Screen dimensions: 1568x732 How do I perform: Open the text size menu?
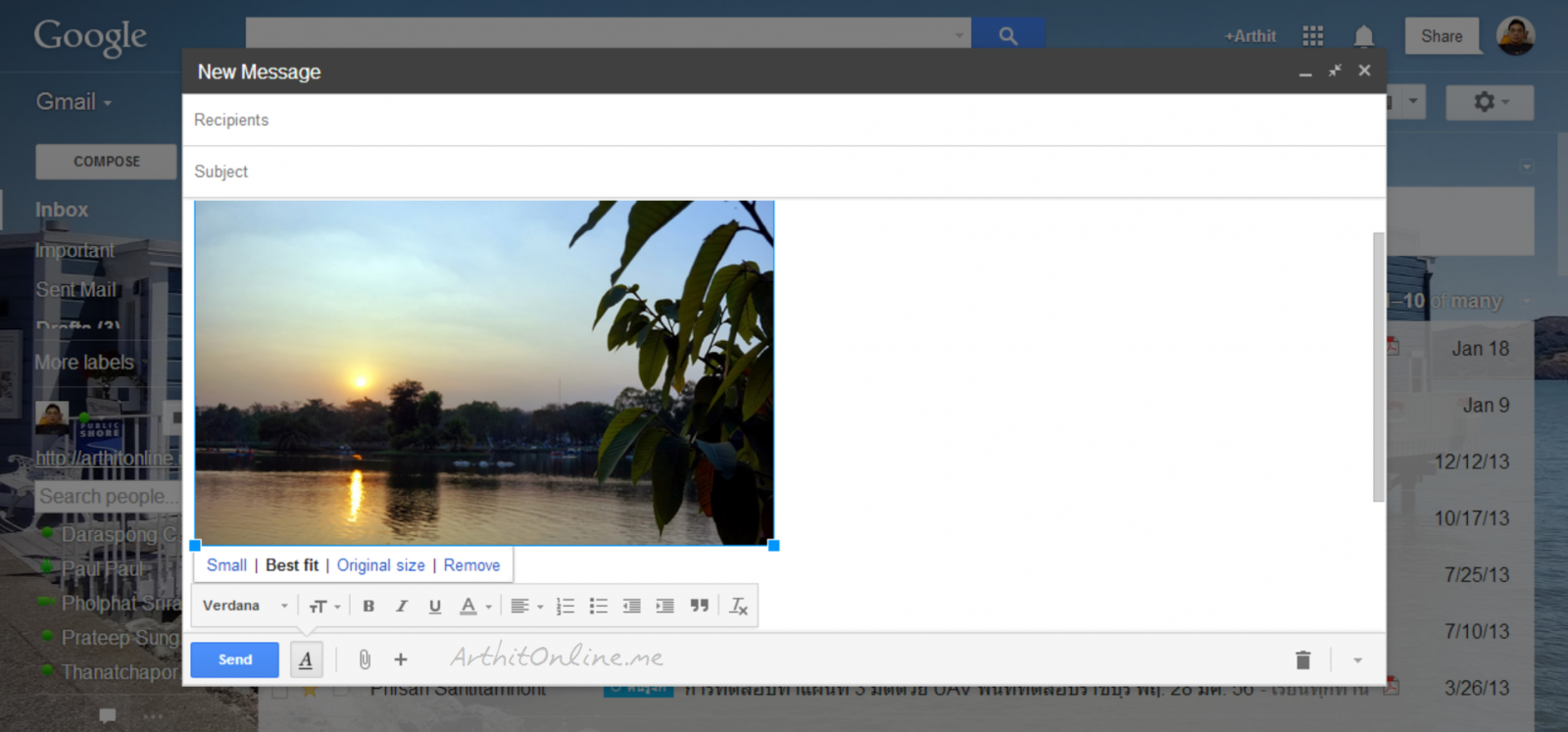[x=324, y=606]
